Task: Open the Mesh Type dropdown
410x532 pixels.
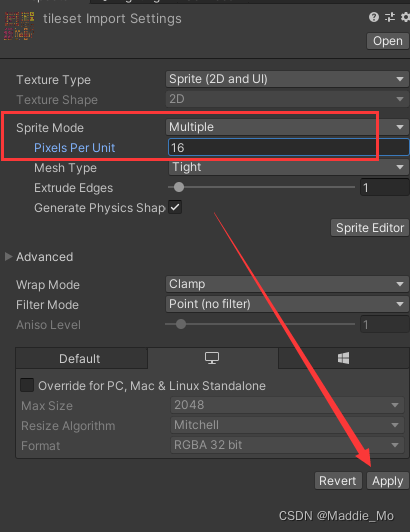Action: point(288,167)
